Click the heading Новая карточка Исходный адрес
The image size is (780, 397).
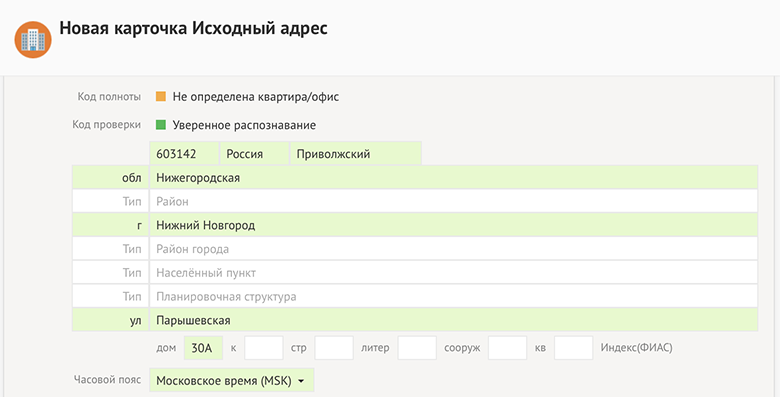[194, 28]
